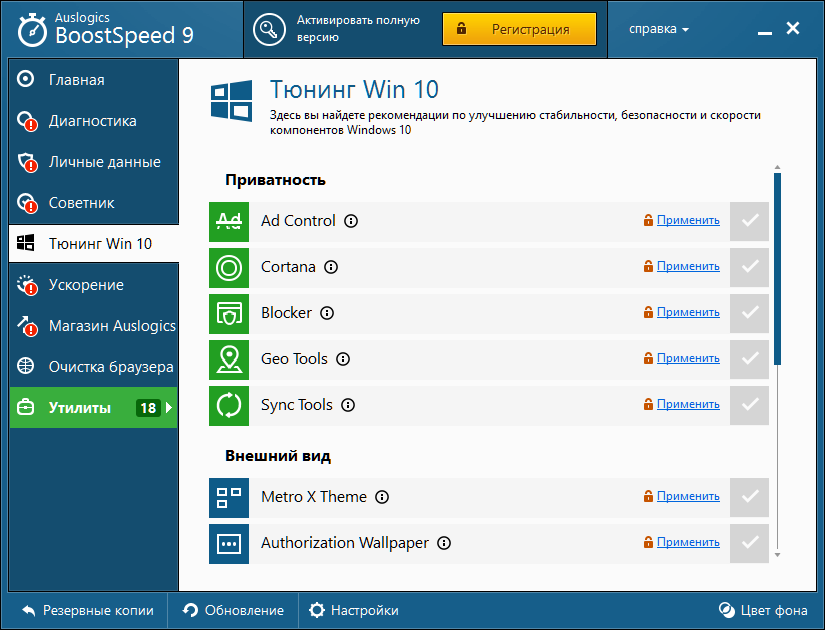Toggle the Blocker checkmark box
This screenshot has width=825, height=630.
pyautogui.click(x=749, y=313)
